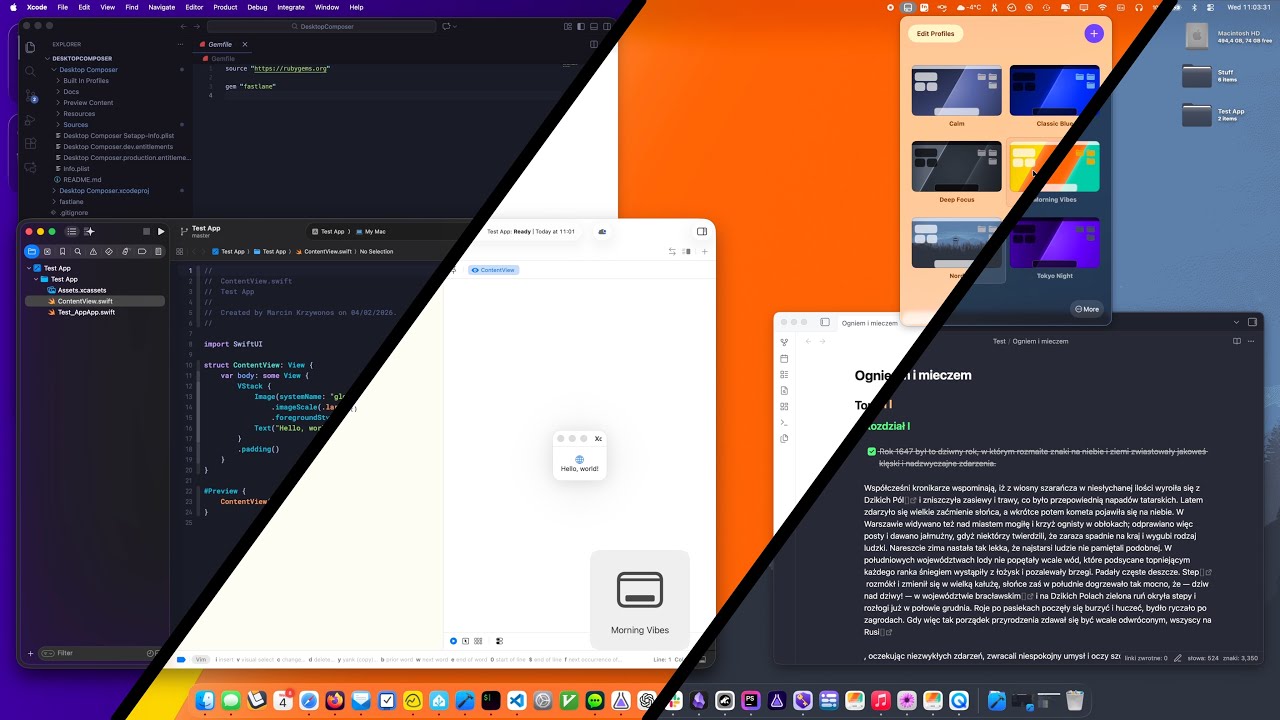Collapse the Test App group folder
This screenshot has height=720, width=1280.
[x=36, y=279]
